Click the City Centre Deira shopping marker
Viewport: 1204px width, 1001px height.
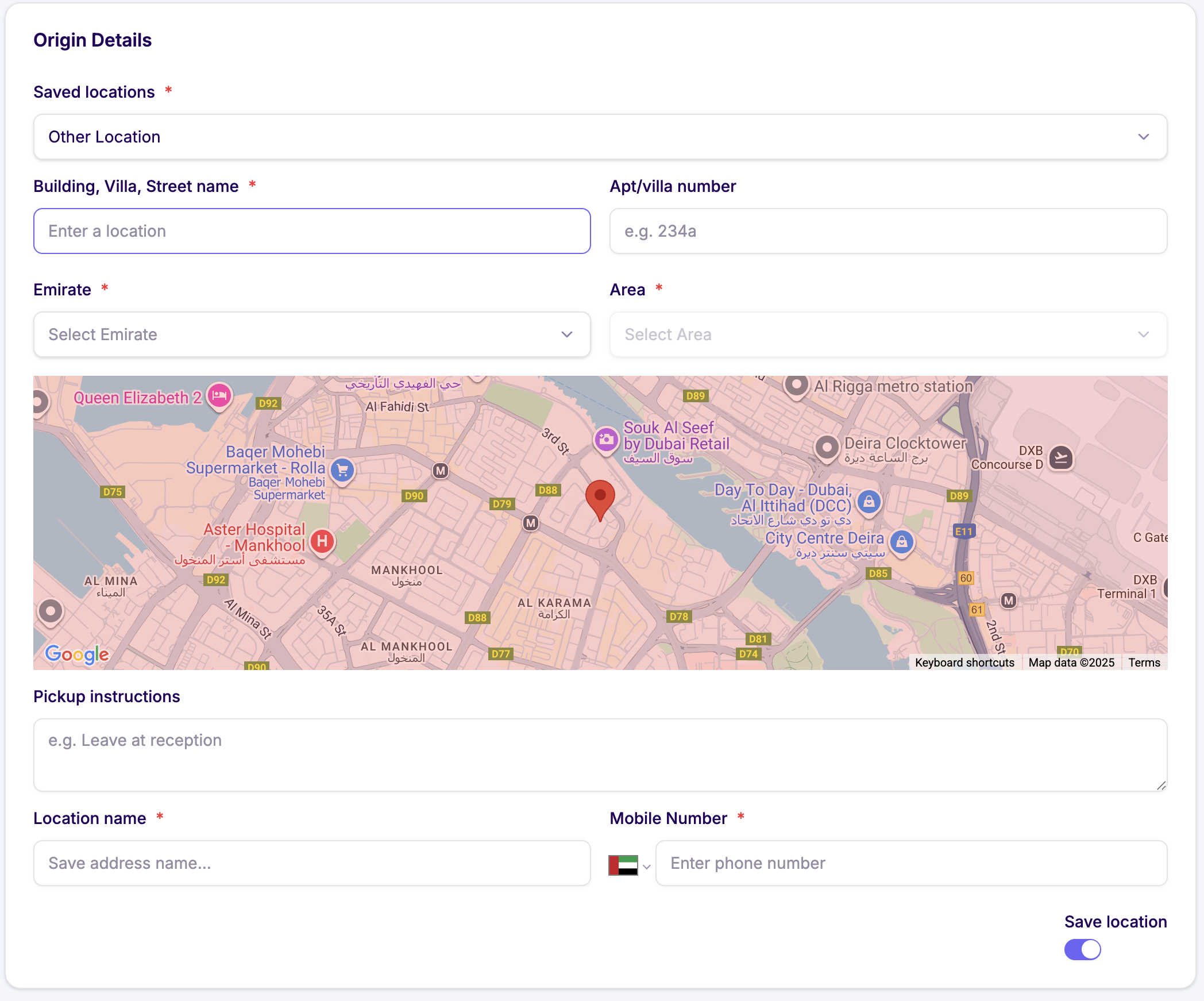(x=901, y=541)
